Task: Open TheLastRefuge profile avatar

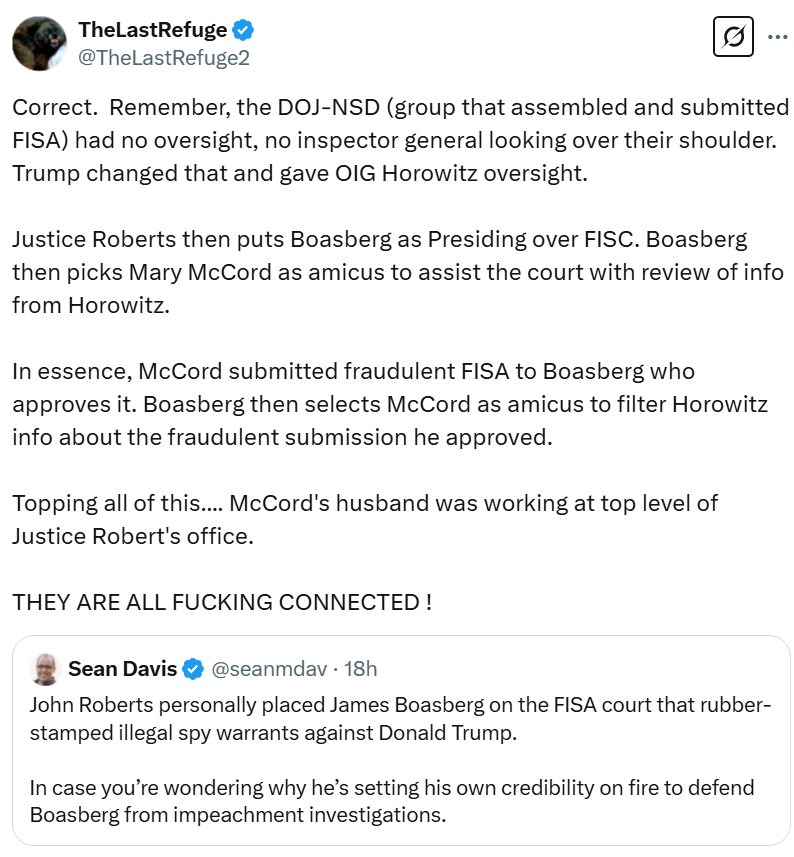Action: [38, 43]
